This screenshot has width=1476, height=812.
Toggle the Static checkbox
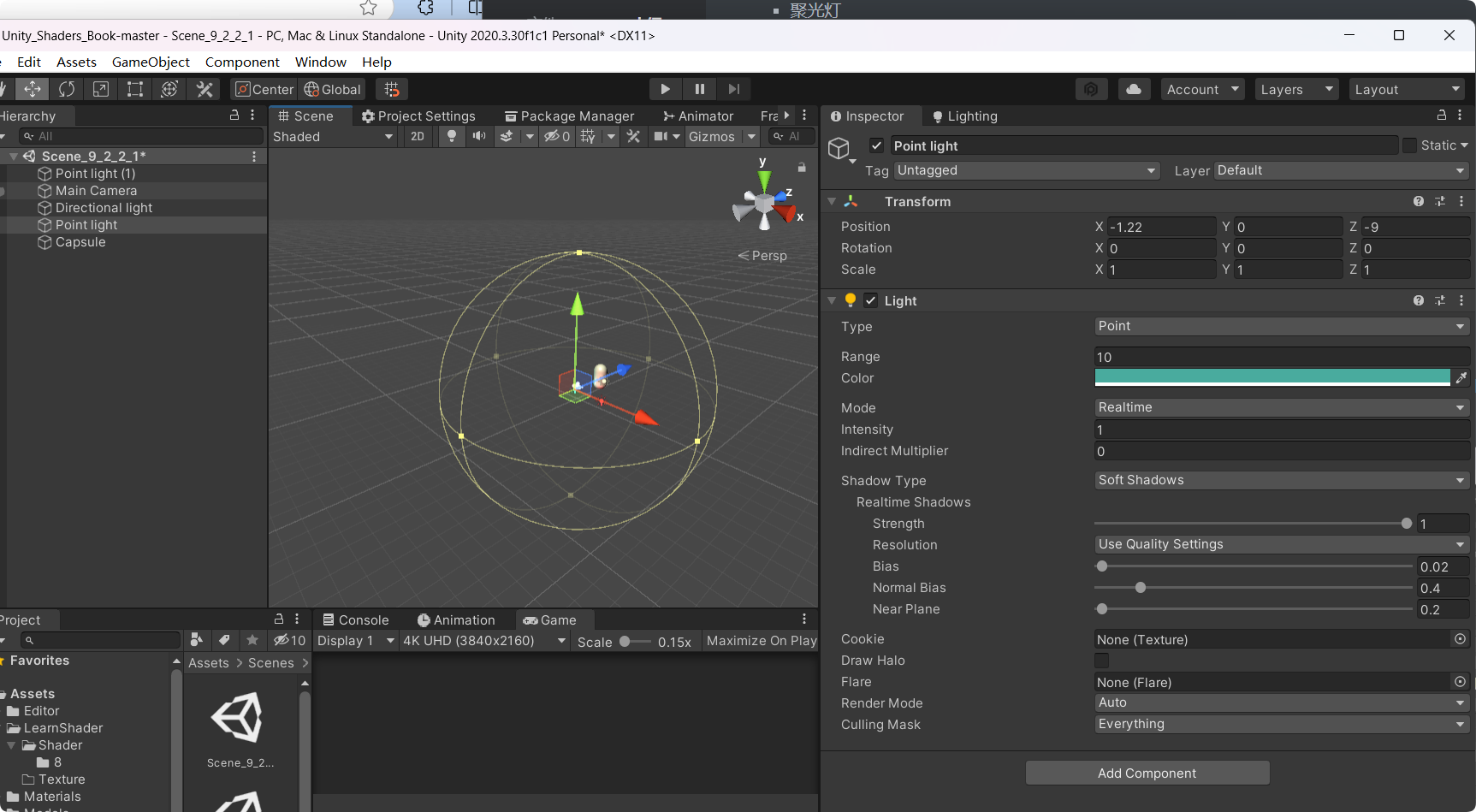pos(1409,145)
